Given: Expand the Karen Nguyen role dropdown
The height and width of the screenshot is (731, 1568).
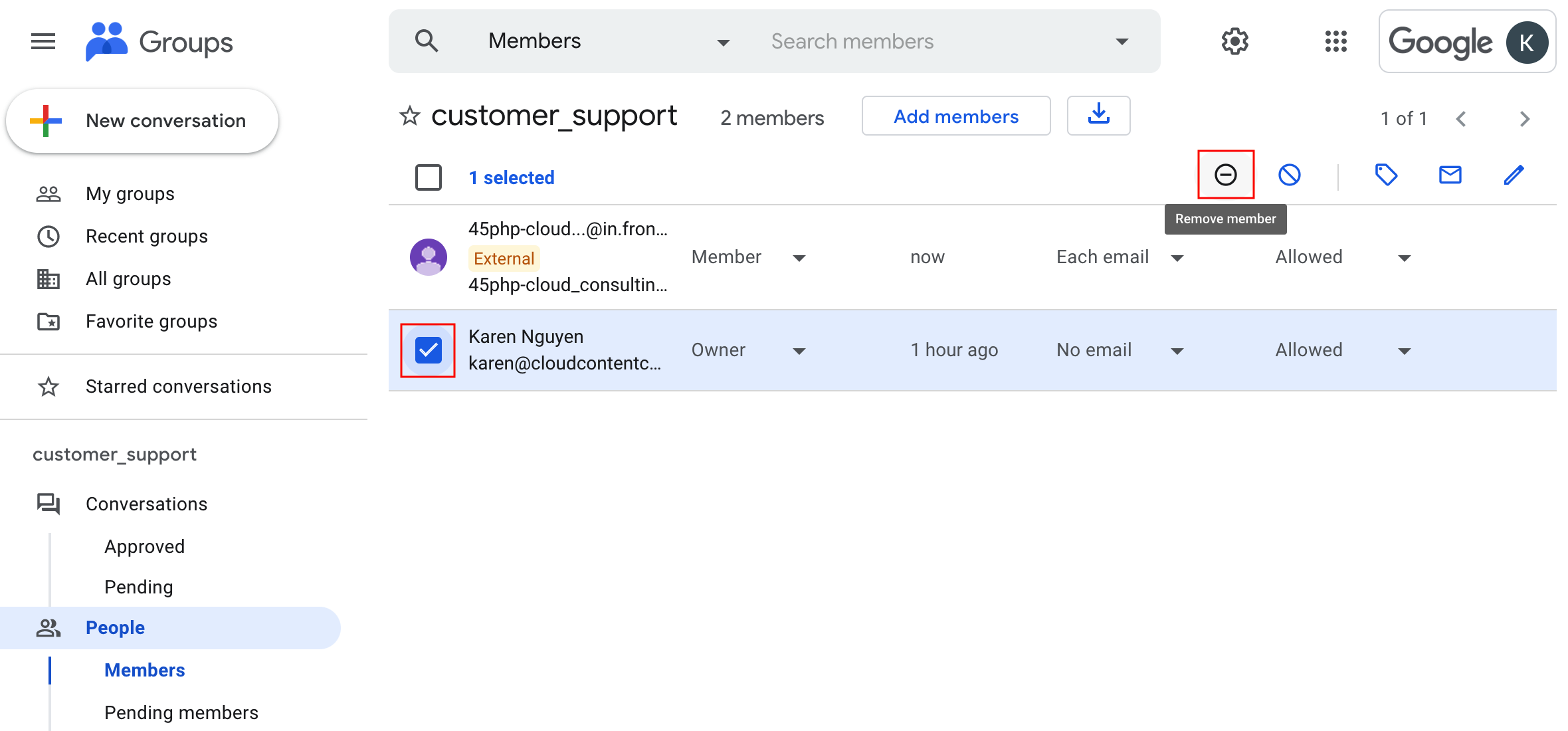Looking at the screenshot, I should tap(799, 350).
